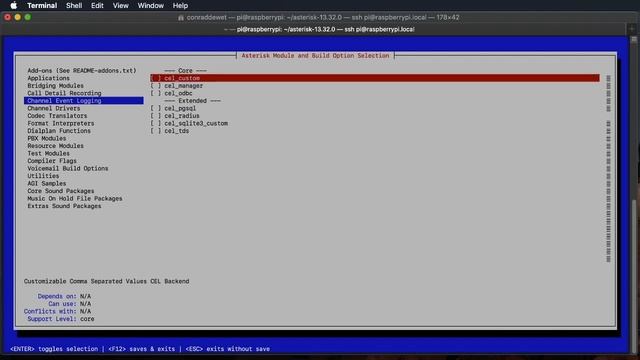This screenshot has height=360, width=640.
Task: Click the F12 saves & exits hint
Action: tap(142, 349)
